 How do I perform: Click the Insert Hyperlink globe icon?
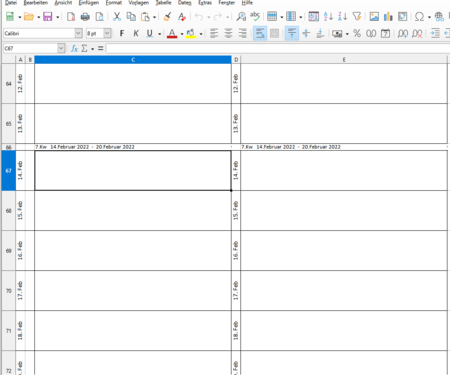coord(439,16)
